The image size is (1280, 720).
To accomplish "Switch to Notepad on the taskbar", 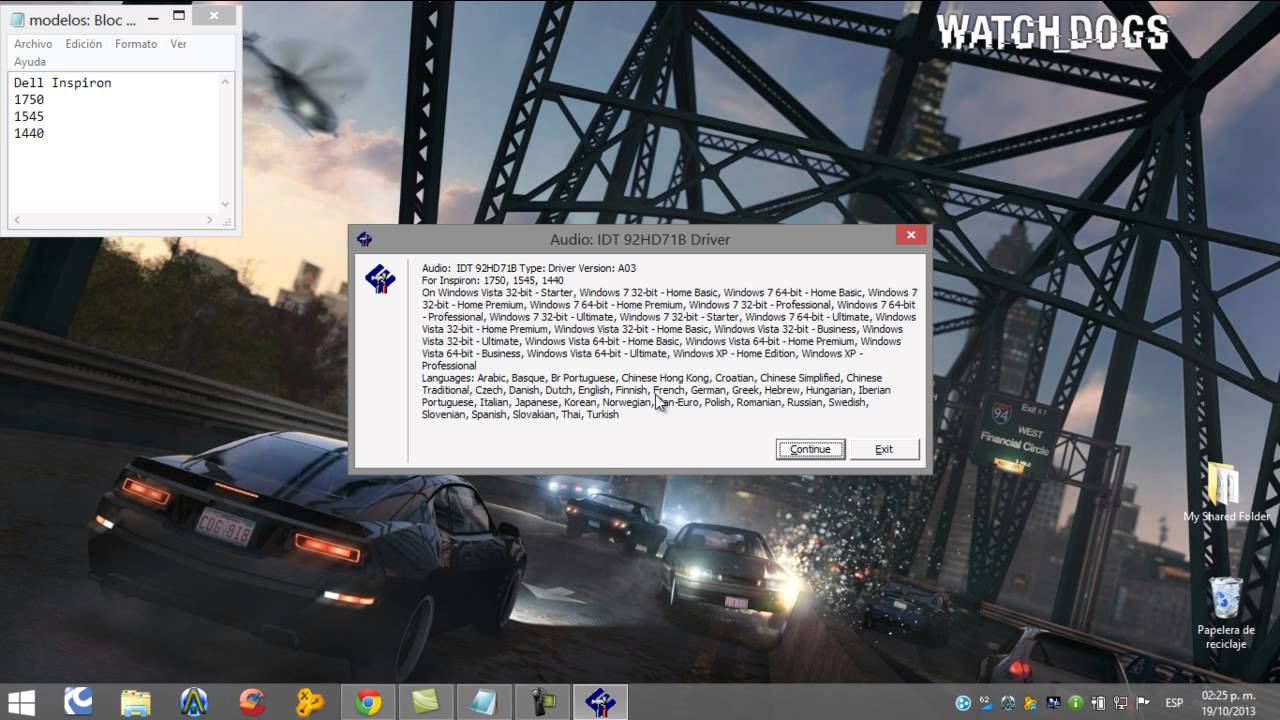I will (x=484, y=702).
